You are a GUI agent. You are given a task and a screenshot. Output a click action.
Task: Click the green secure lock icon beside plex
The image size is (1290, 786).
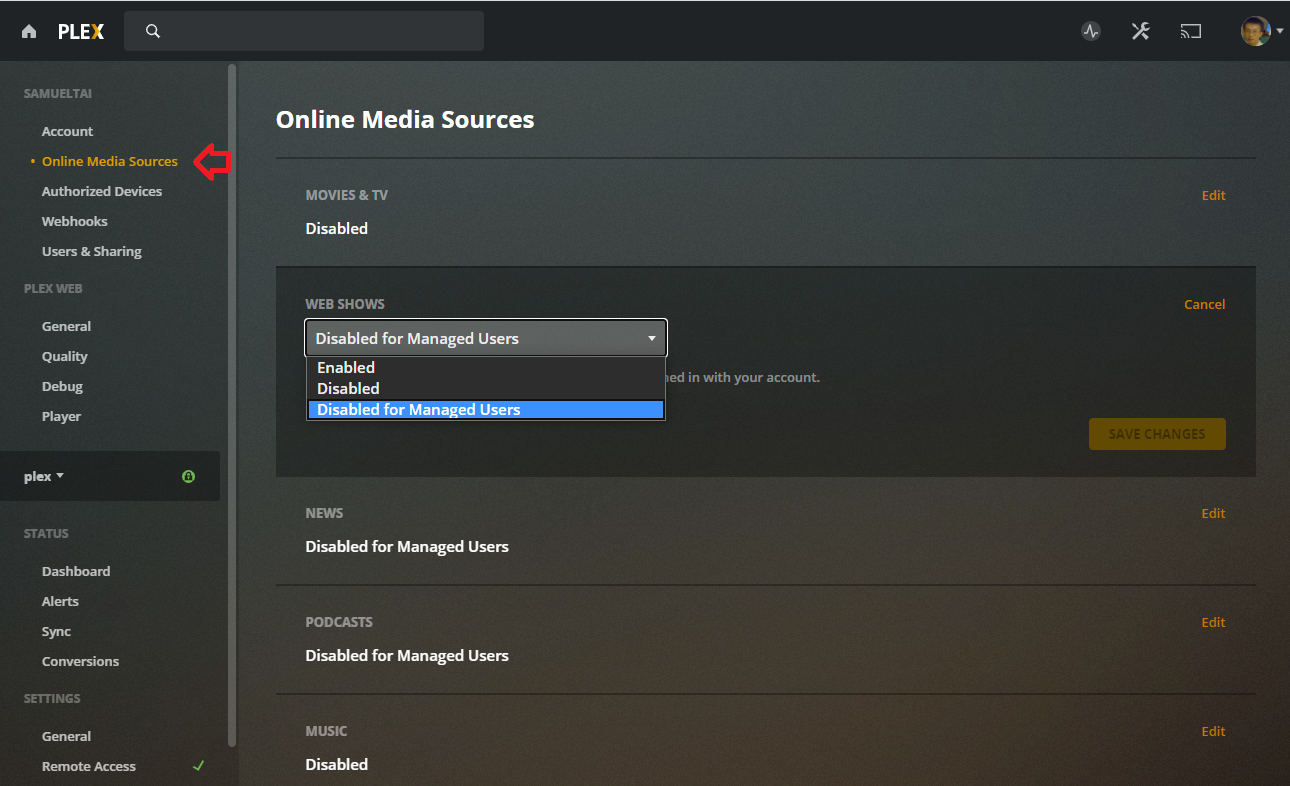(188, 477)
